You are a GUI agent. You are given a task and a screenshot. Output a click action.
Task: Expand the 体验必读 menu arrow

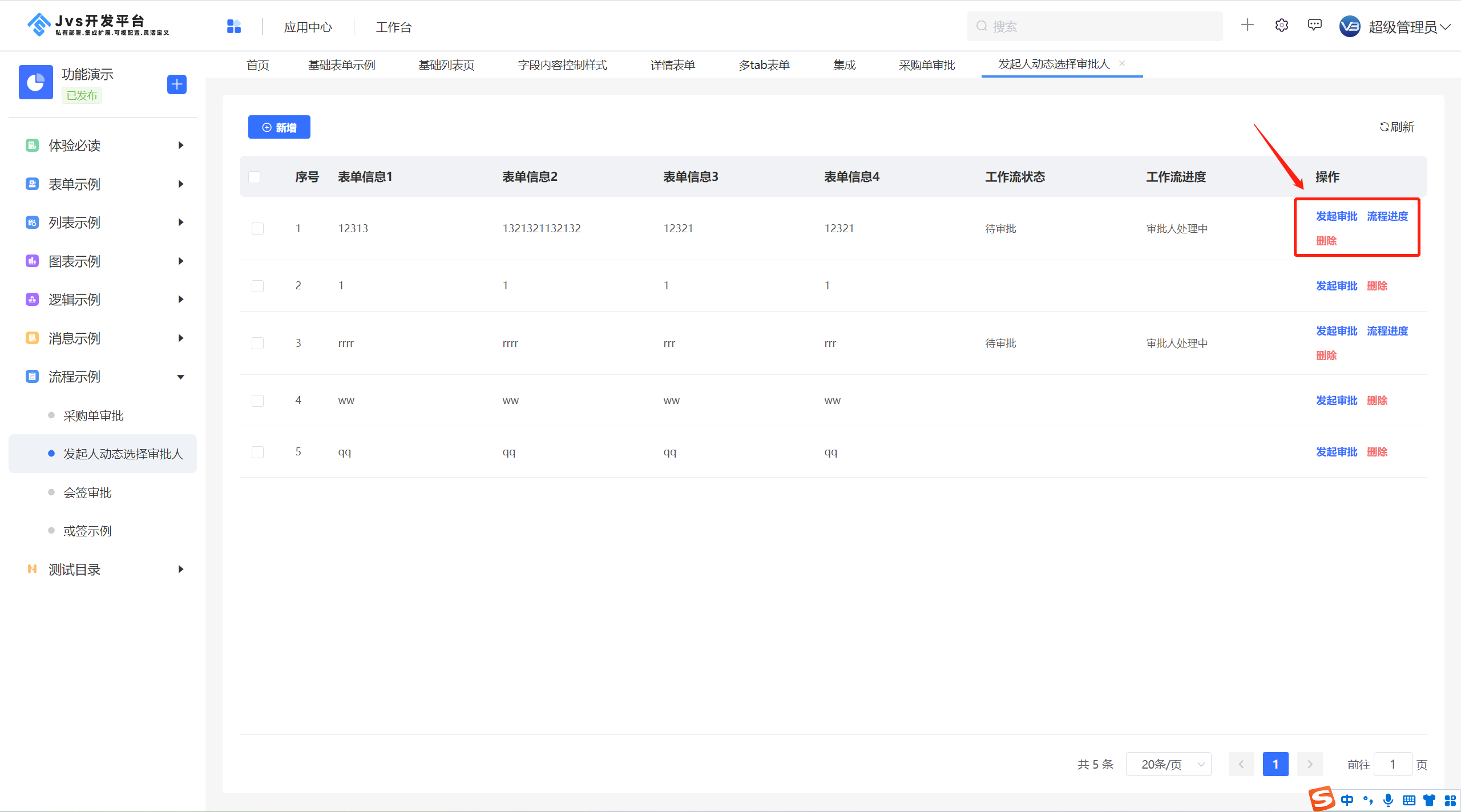[x=181, y=146]
